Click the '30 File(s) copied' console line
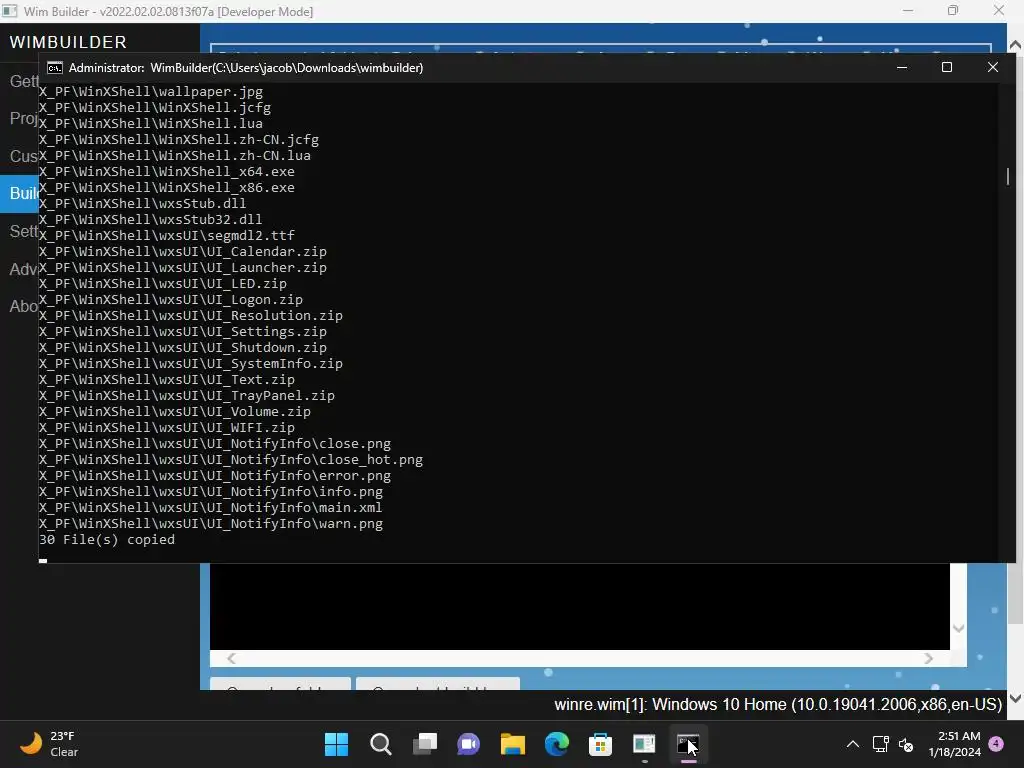 (107, 540)
